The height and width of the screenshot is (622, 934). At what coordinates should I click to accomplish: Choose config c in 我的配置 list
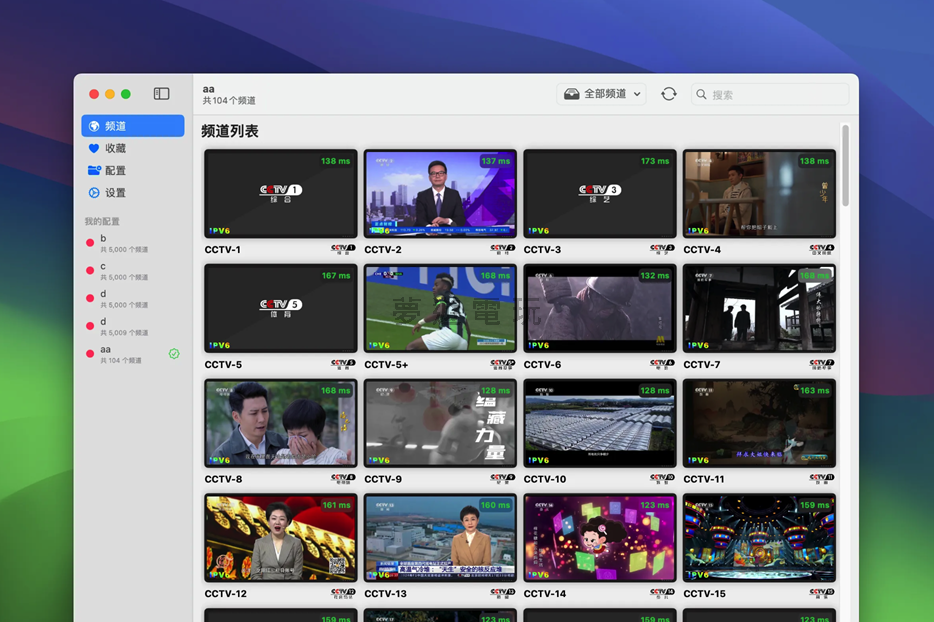click(125, 271)
